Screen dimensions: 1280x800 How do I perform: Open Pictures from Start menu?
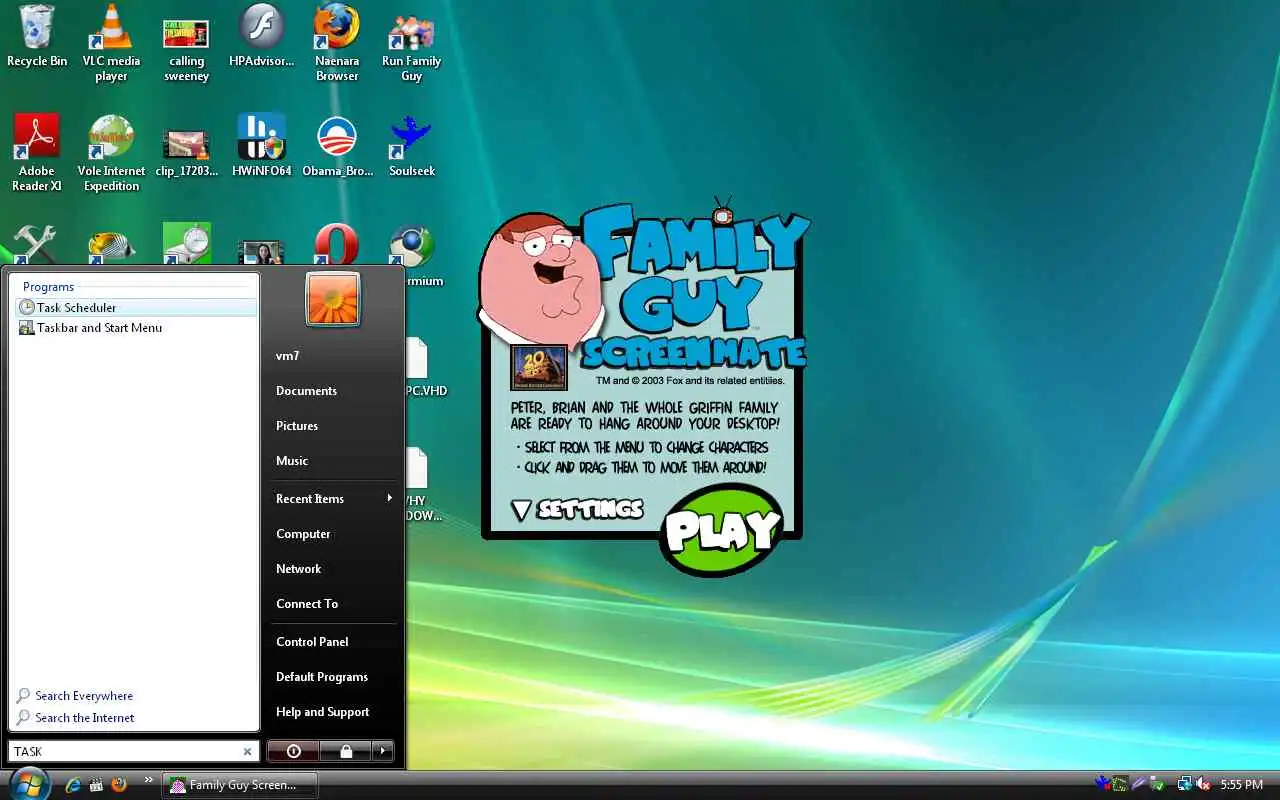coord(297,426)
